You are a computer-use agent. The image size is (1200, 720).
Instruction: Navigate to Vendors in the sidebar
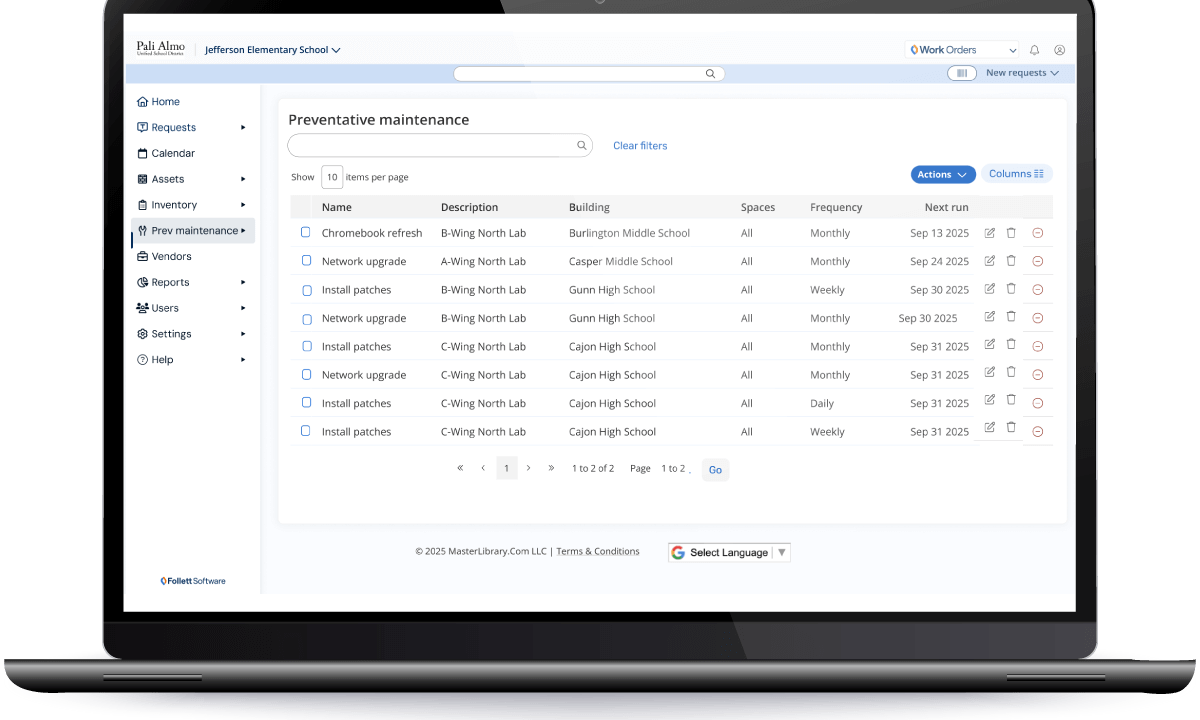point(171,257)
